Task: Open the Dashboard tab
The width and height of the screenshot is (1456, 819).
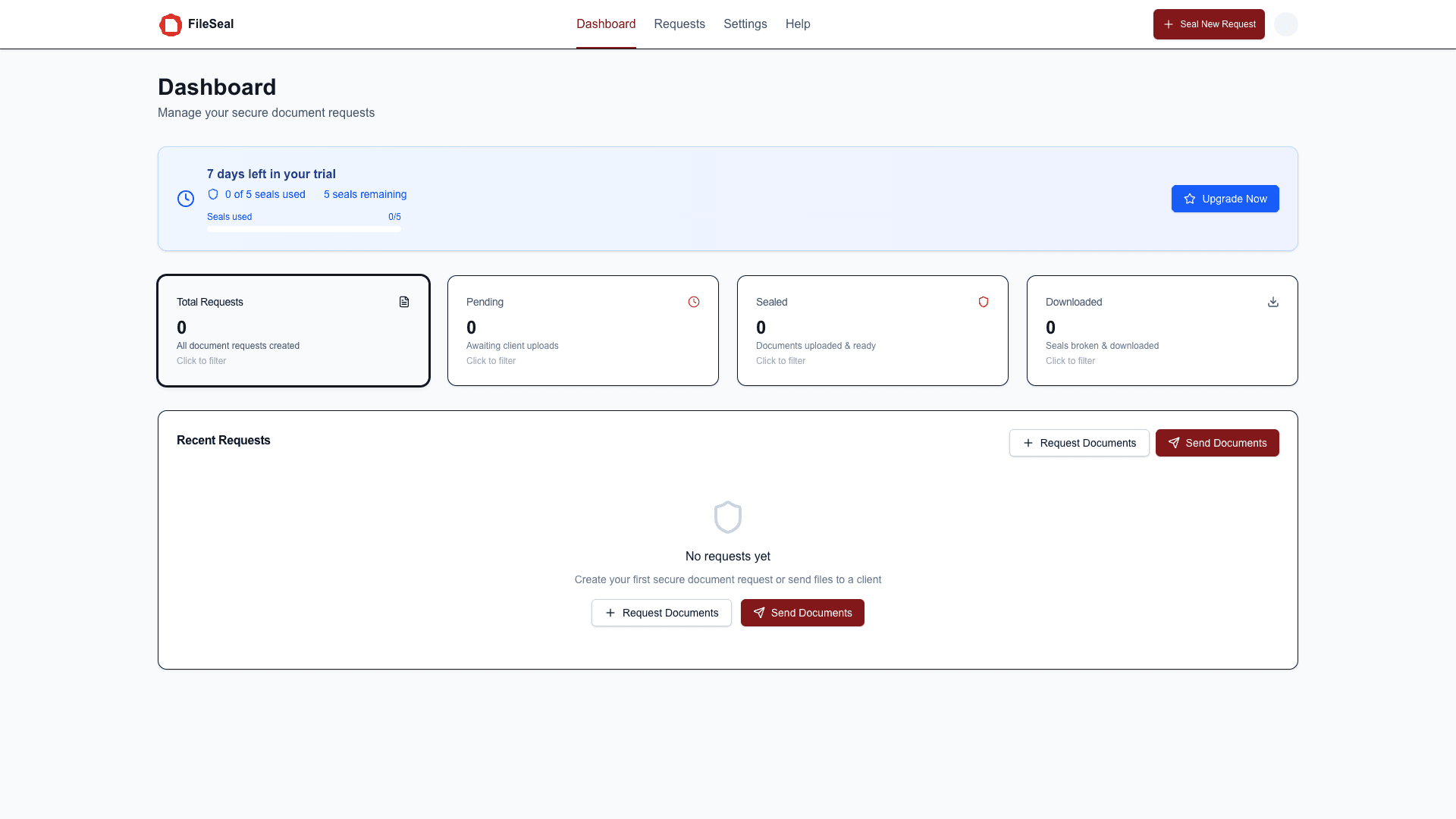Action: (606, 24)
